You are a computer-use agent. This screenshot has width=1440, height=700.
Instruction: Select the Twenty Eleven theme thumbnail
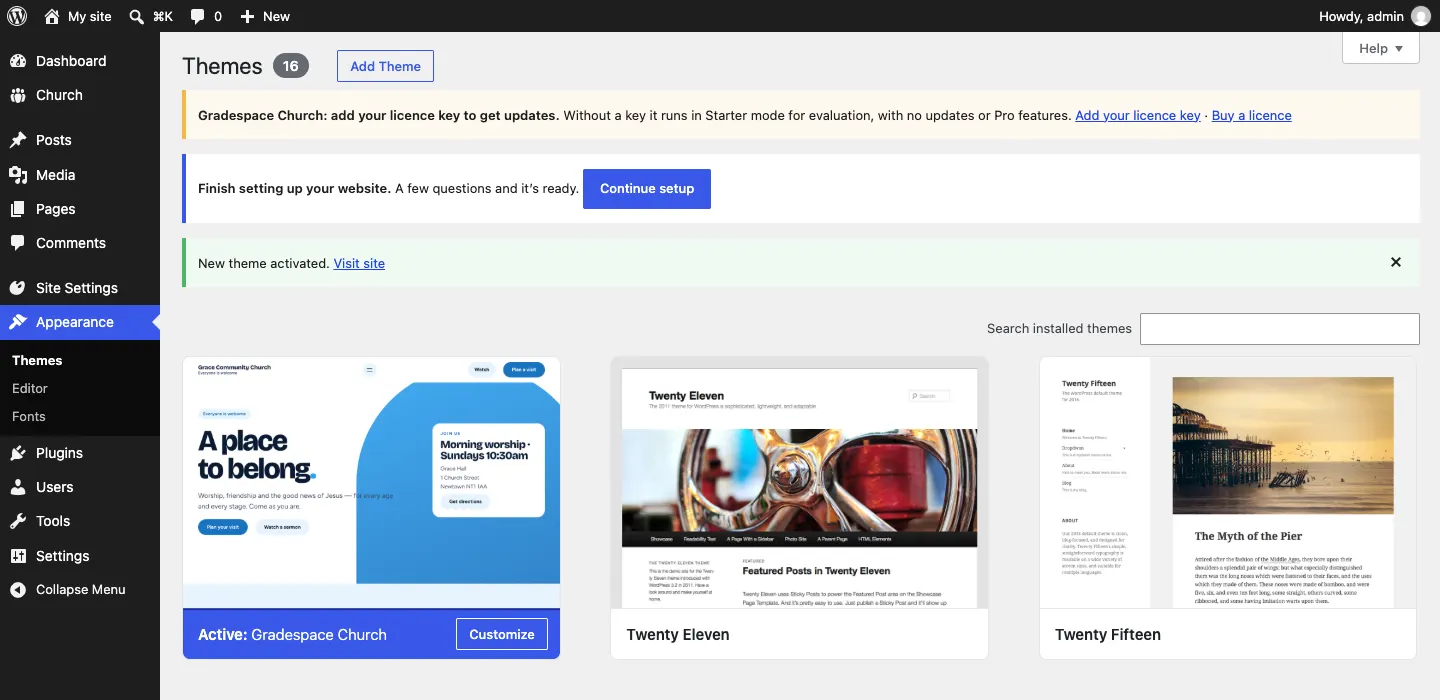(x=799, y=483)
